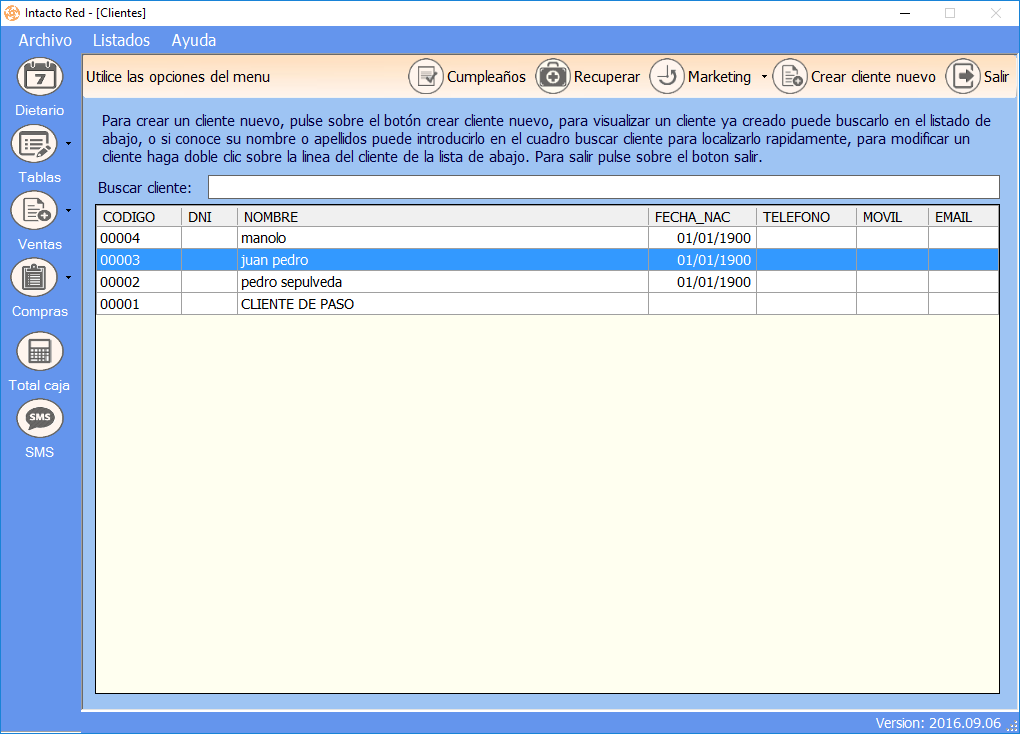
Task: Open the Tablas icon in sidebar
Action: [34, 144]
